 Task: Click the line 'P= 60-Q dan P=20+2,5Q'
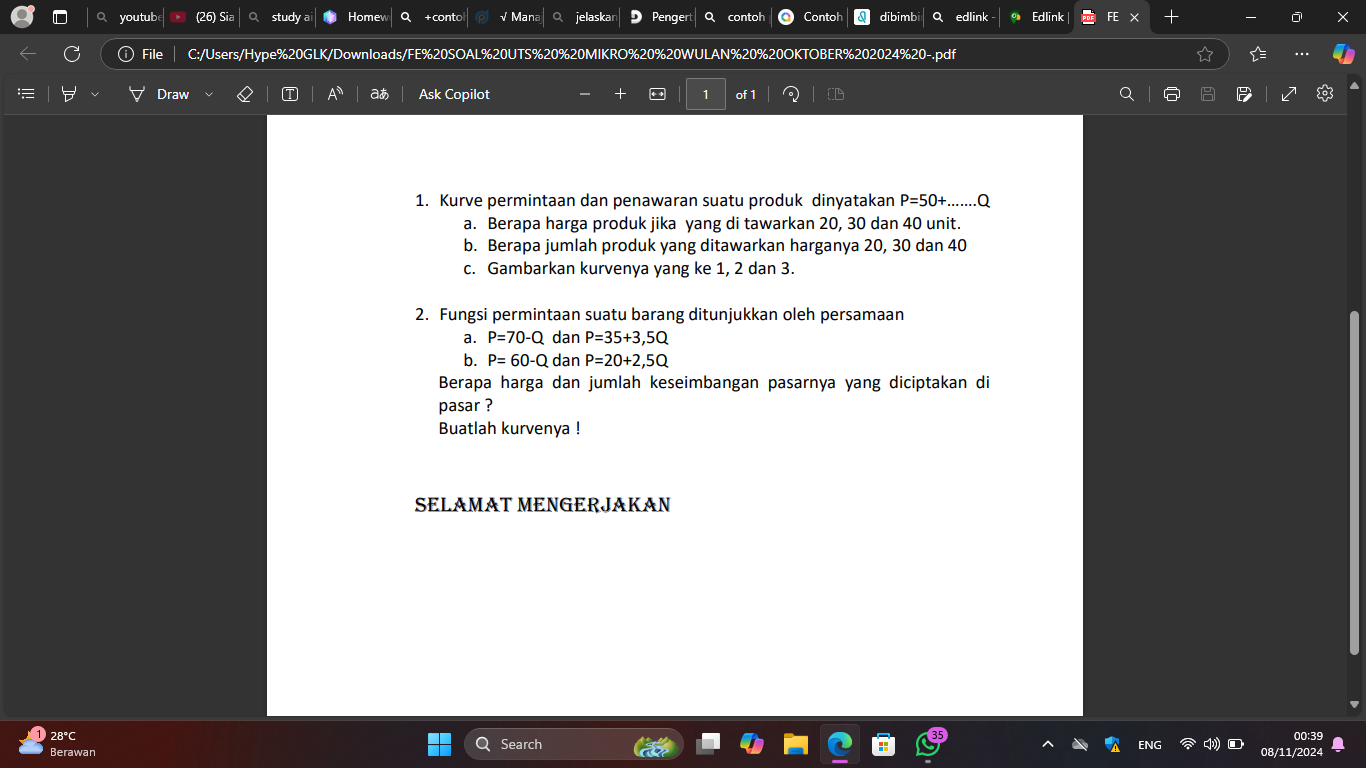(x=577, y=360)
